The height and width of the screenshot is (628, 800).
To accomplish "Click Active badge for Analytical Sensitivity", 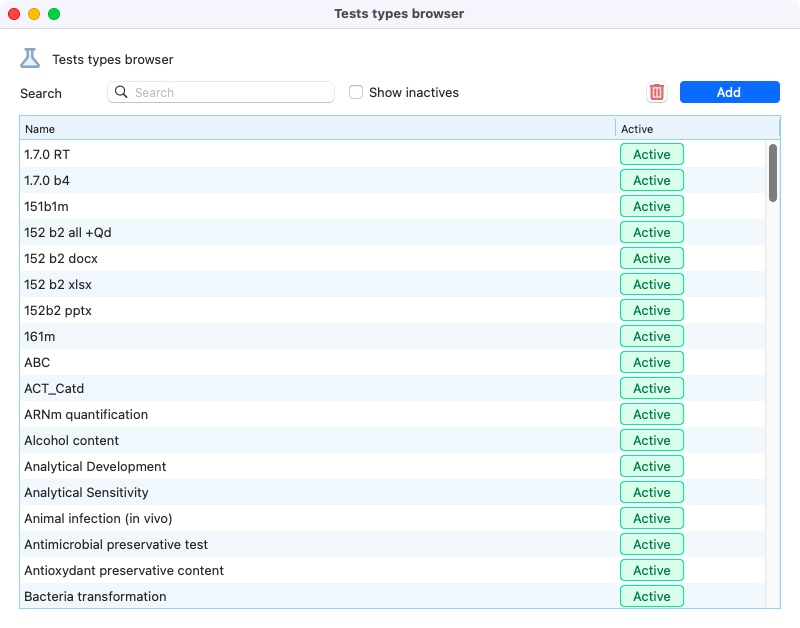I will 652,492.
